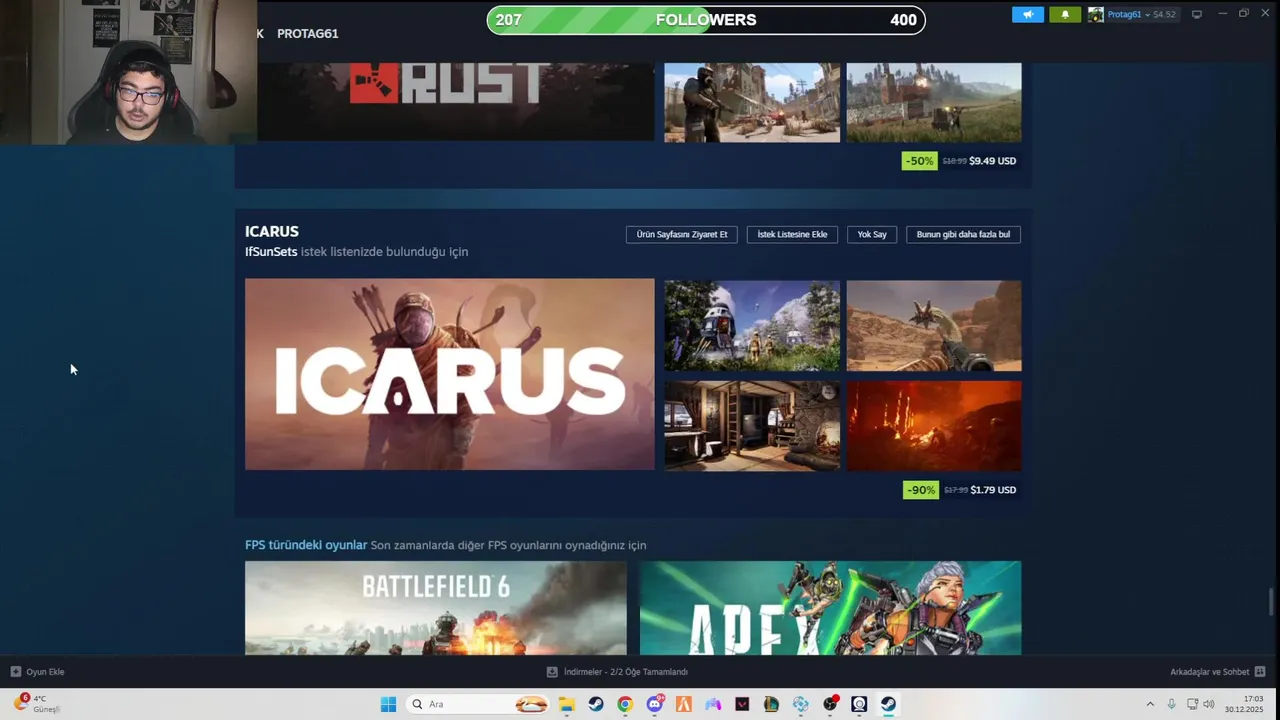Open the Steam announcements megaphone icon
This screenshot has height=720, width=1280.
(x=1027, y=14)
